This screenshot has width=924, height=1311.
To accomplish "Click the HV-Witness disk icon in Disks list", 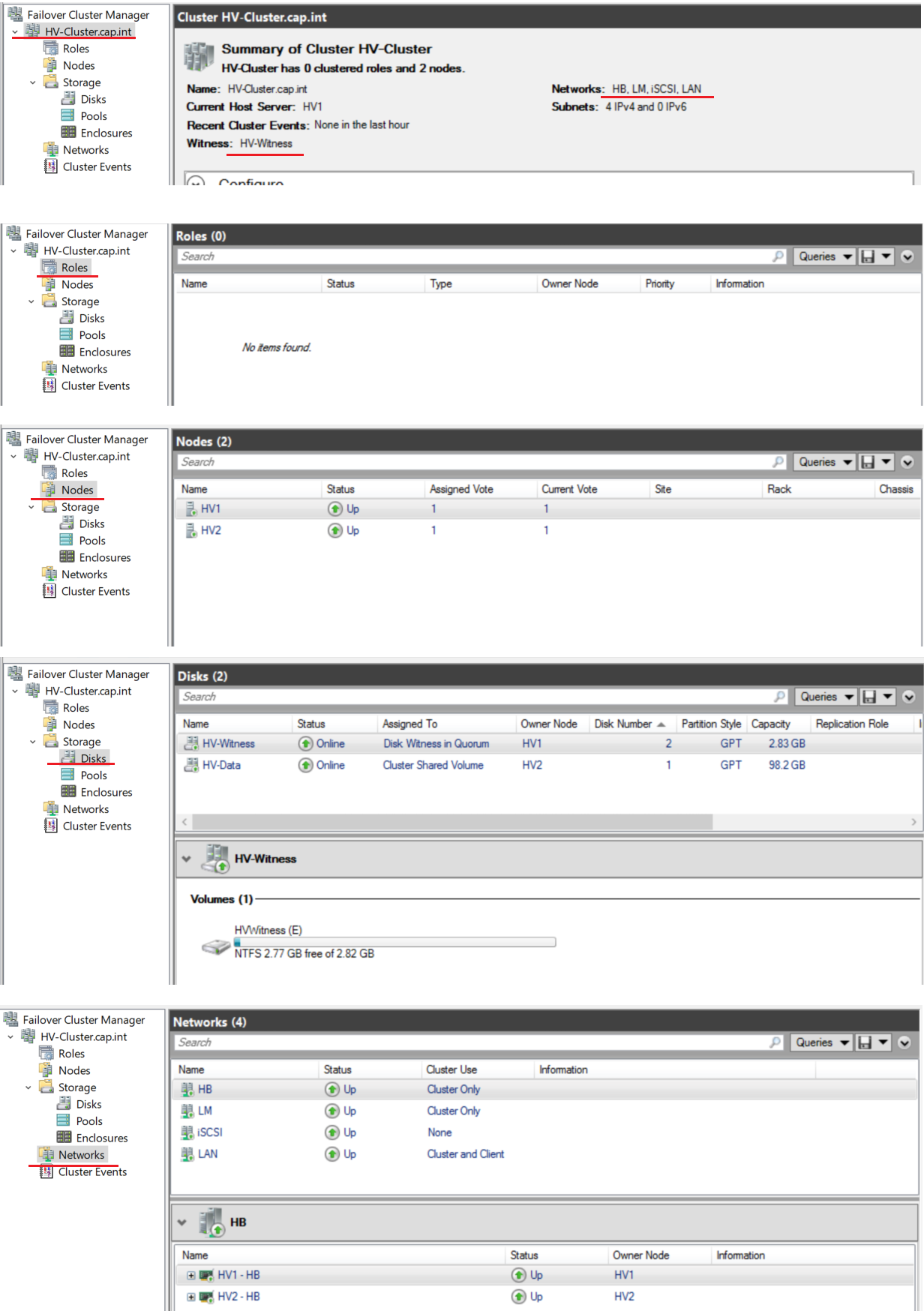I will click(190, 743).
